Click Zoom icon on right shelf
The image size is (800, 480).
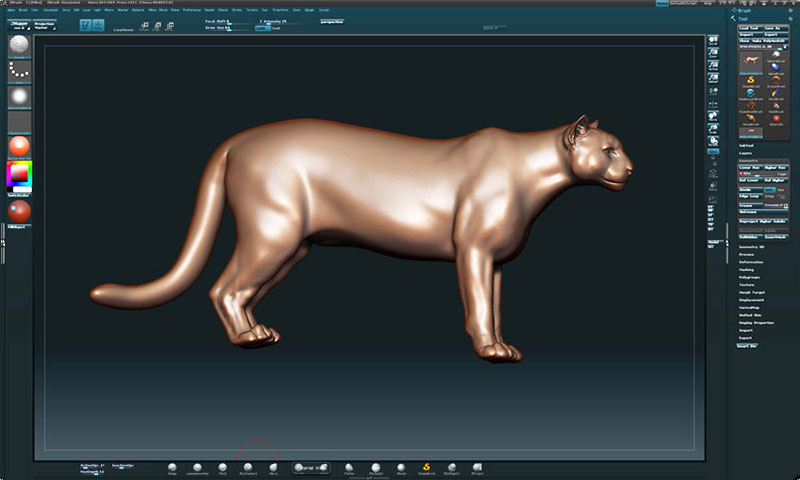click(x=713, y=53)
